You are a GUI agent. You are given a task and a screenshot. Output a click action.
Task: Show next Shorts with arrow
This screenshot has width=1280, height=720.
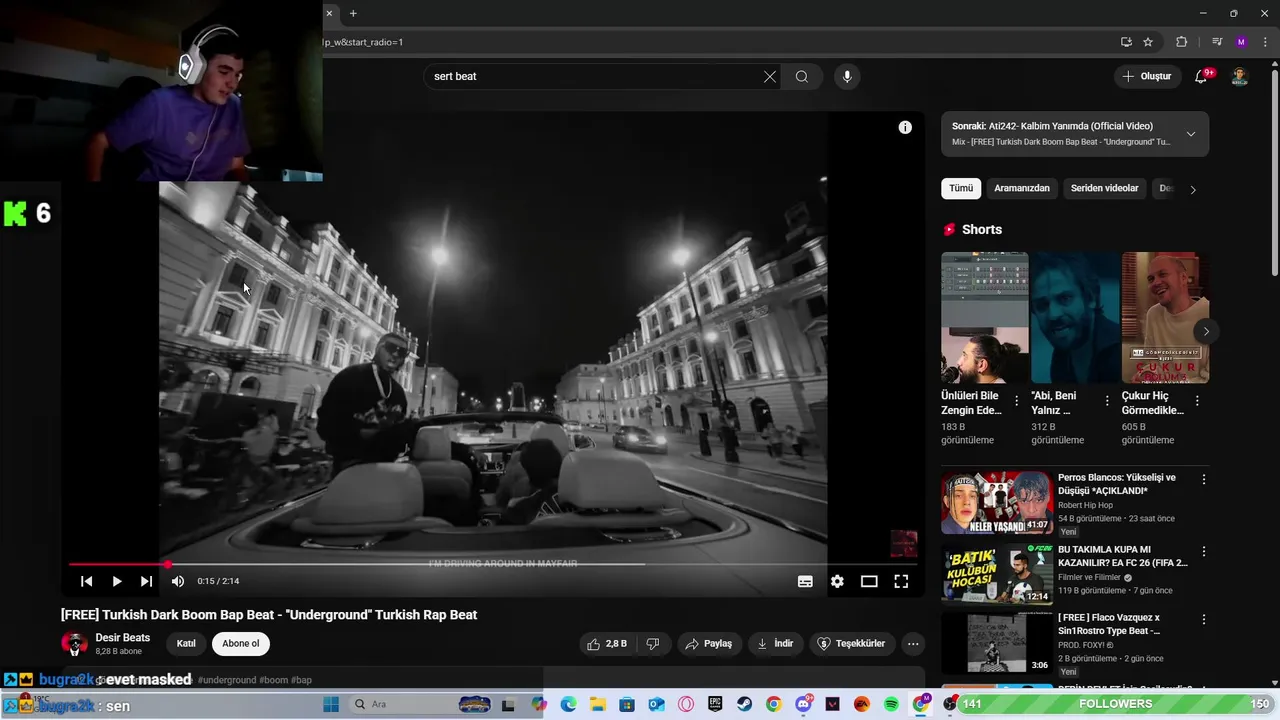pos(1206,331)
